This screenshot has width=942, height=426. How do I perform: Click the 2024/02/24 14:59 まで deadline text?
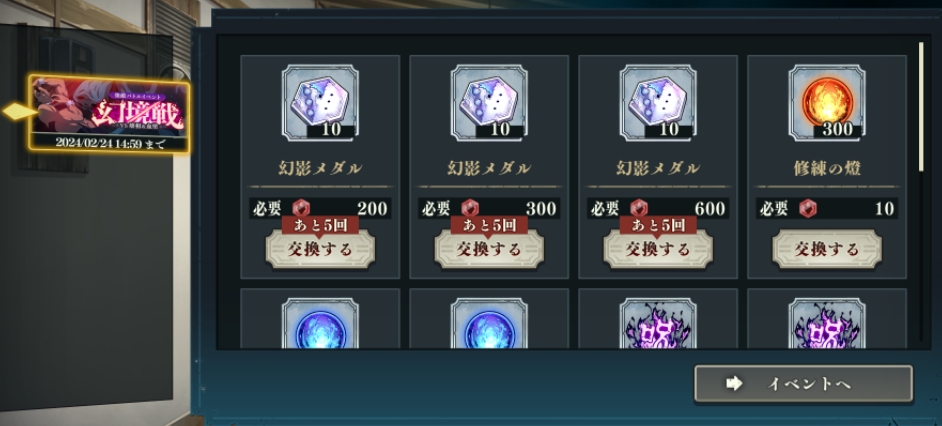point(110,144)
